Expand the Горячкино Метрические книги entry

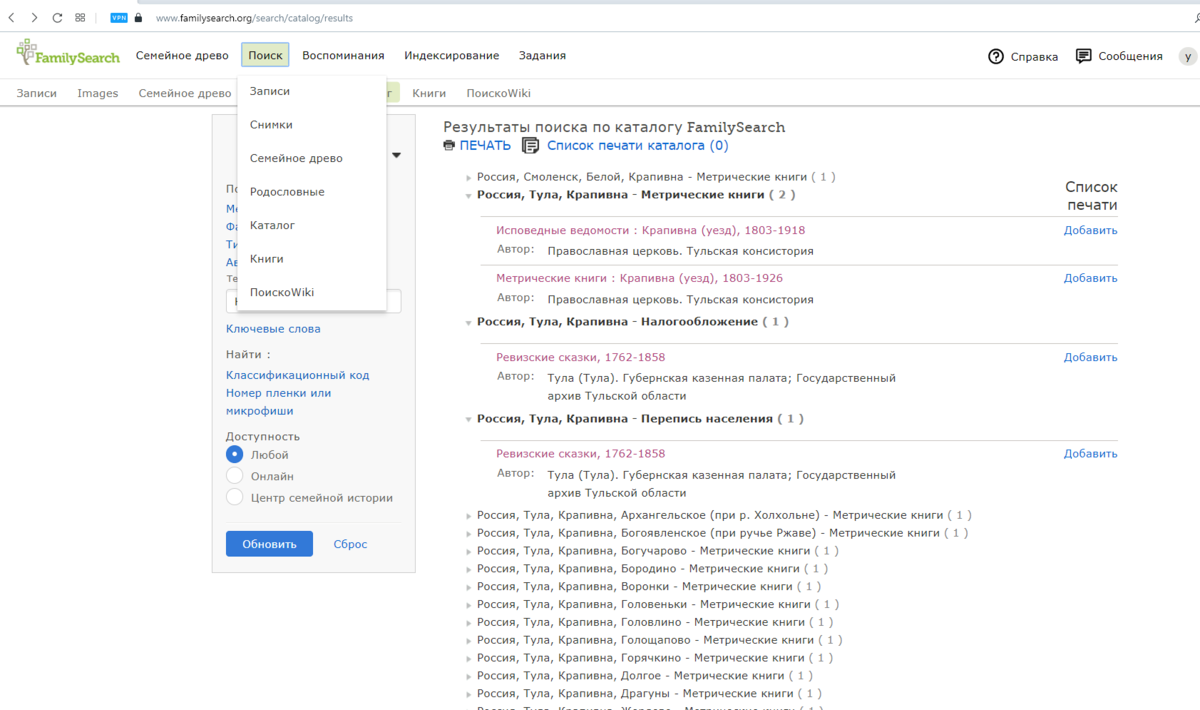[469, 658]
